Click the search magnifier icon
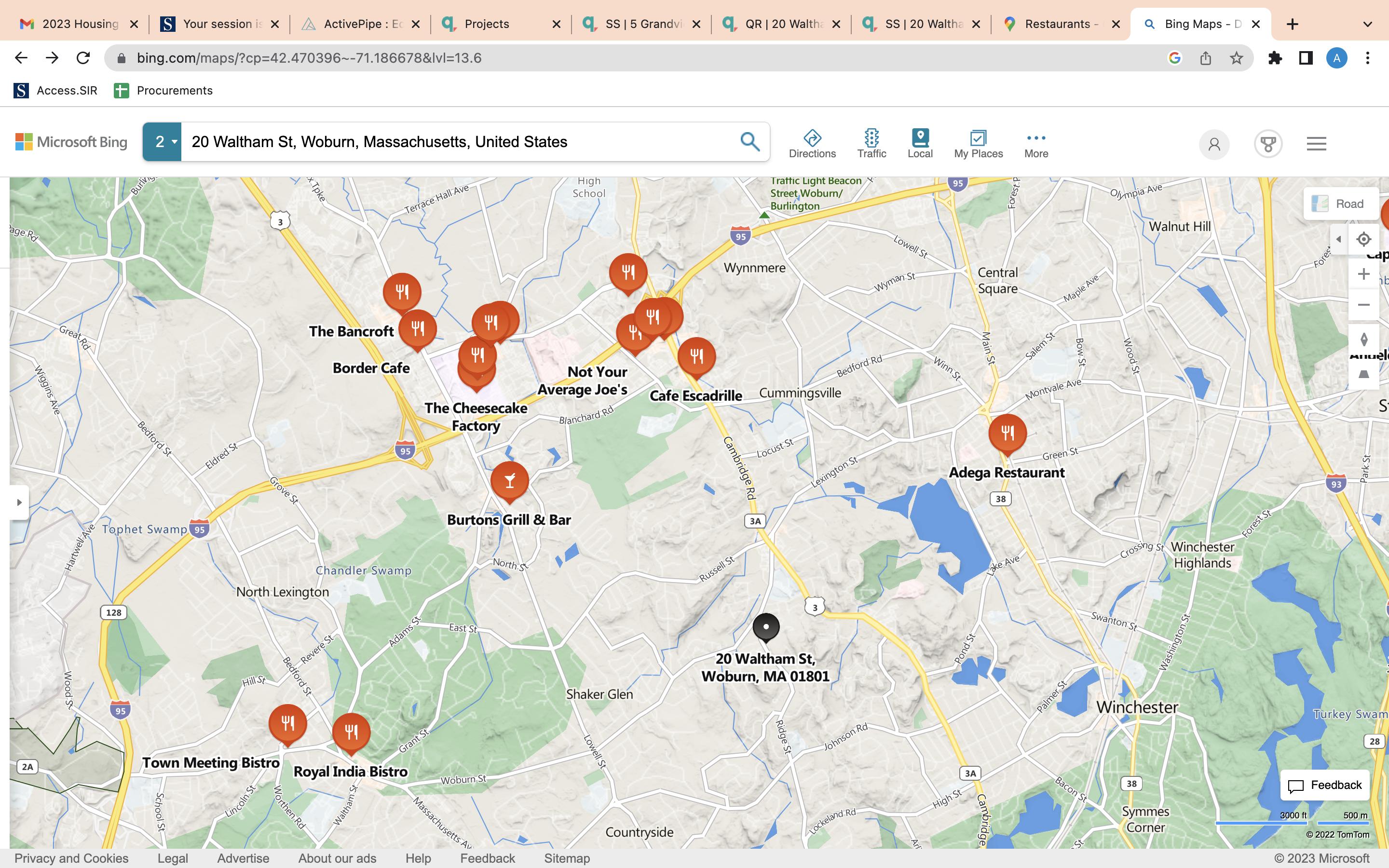The height and width of the screenshot is (868, 1389). pos(749,141)
